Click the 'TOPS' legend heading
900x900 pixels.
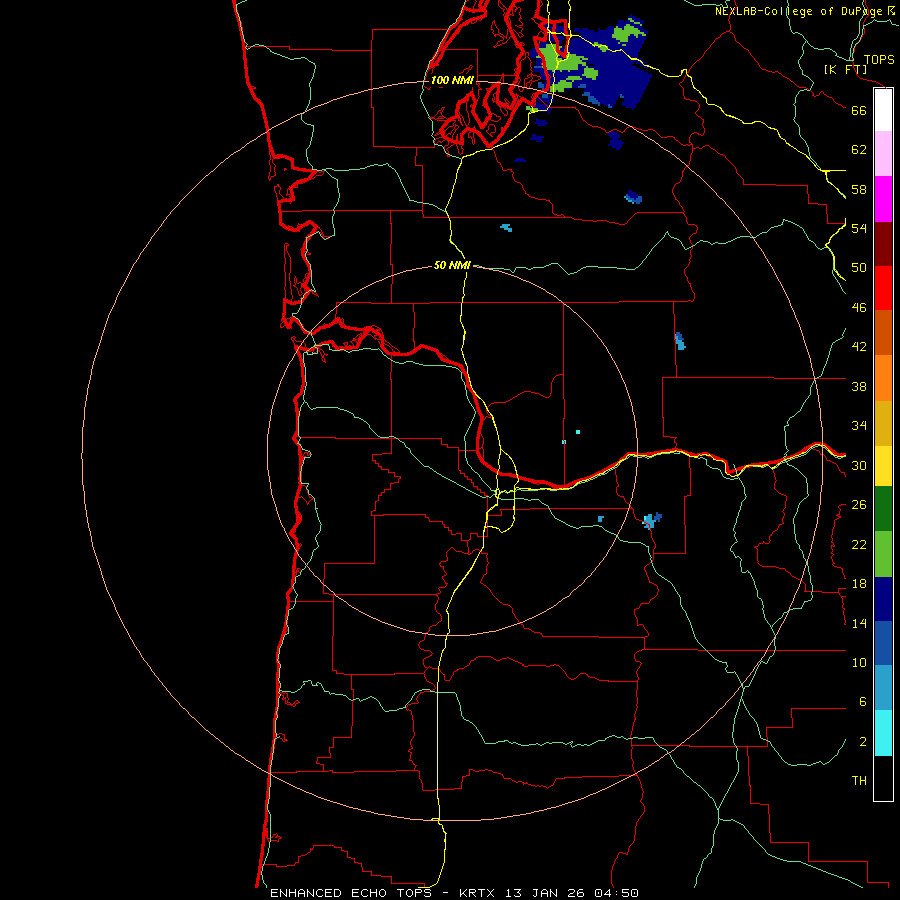(x=879, y=59)
